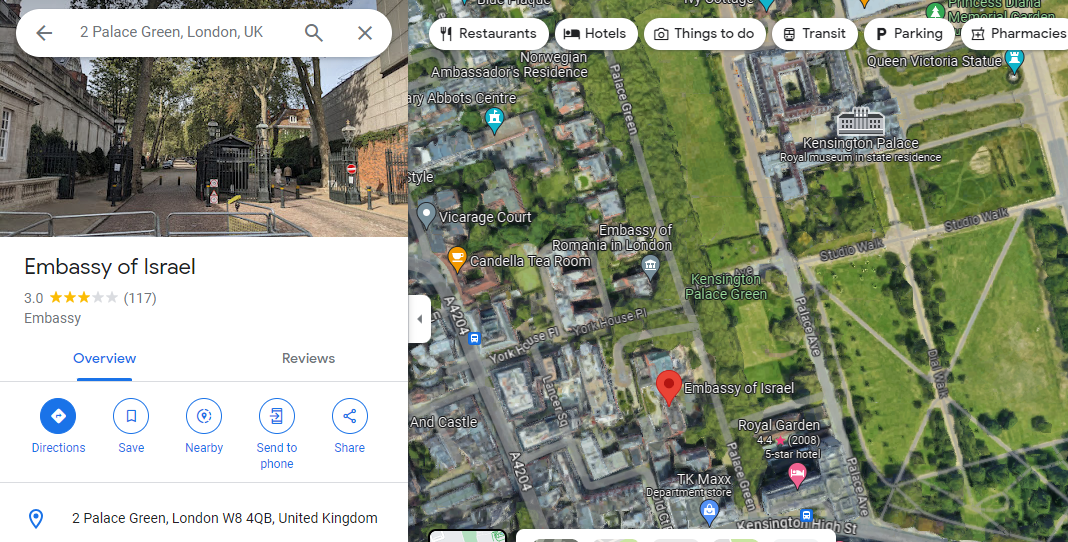
Task: Select the Pharmacies chip
Action: [1016, 33]
